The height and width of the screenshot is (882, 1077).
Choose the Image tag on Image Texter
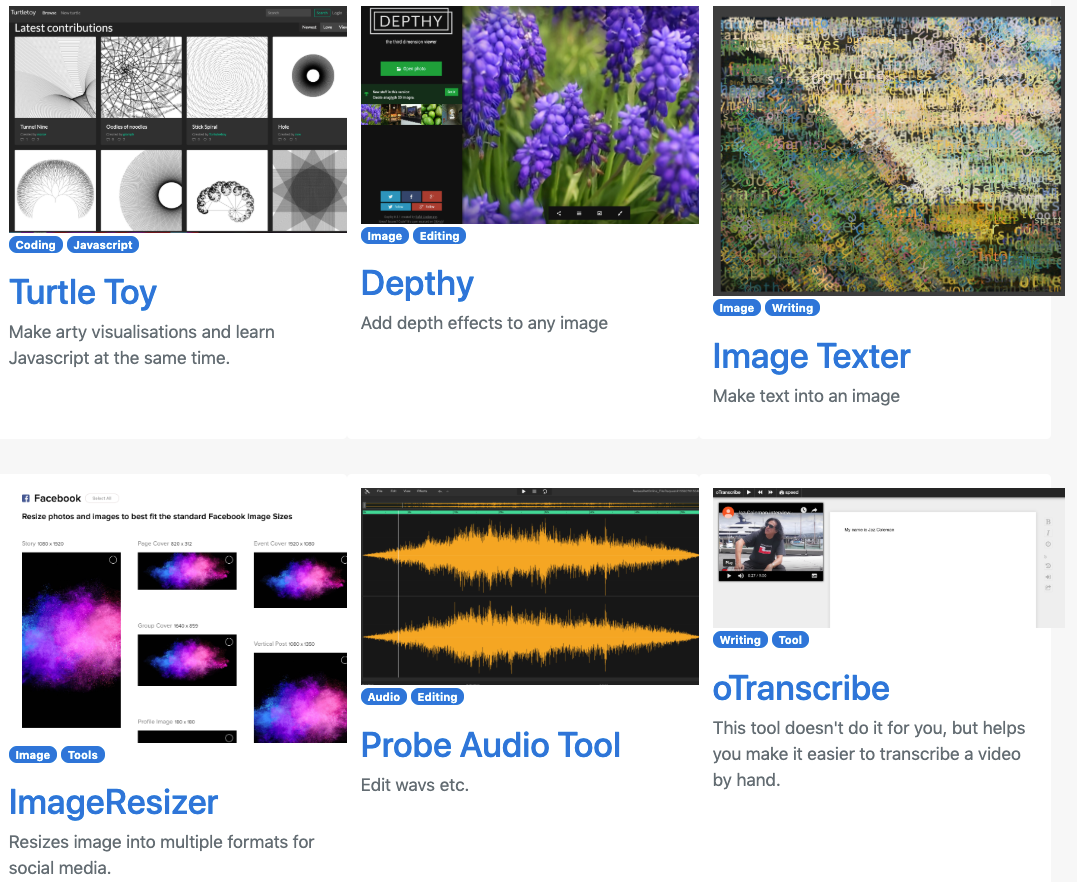pos(737,308)
